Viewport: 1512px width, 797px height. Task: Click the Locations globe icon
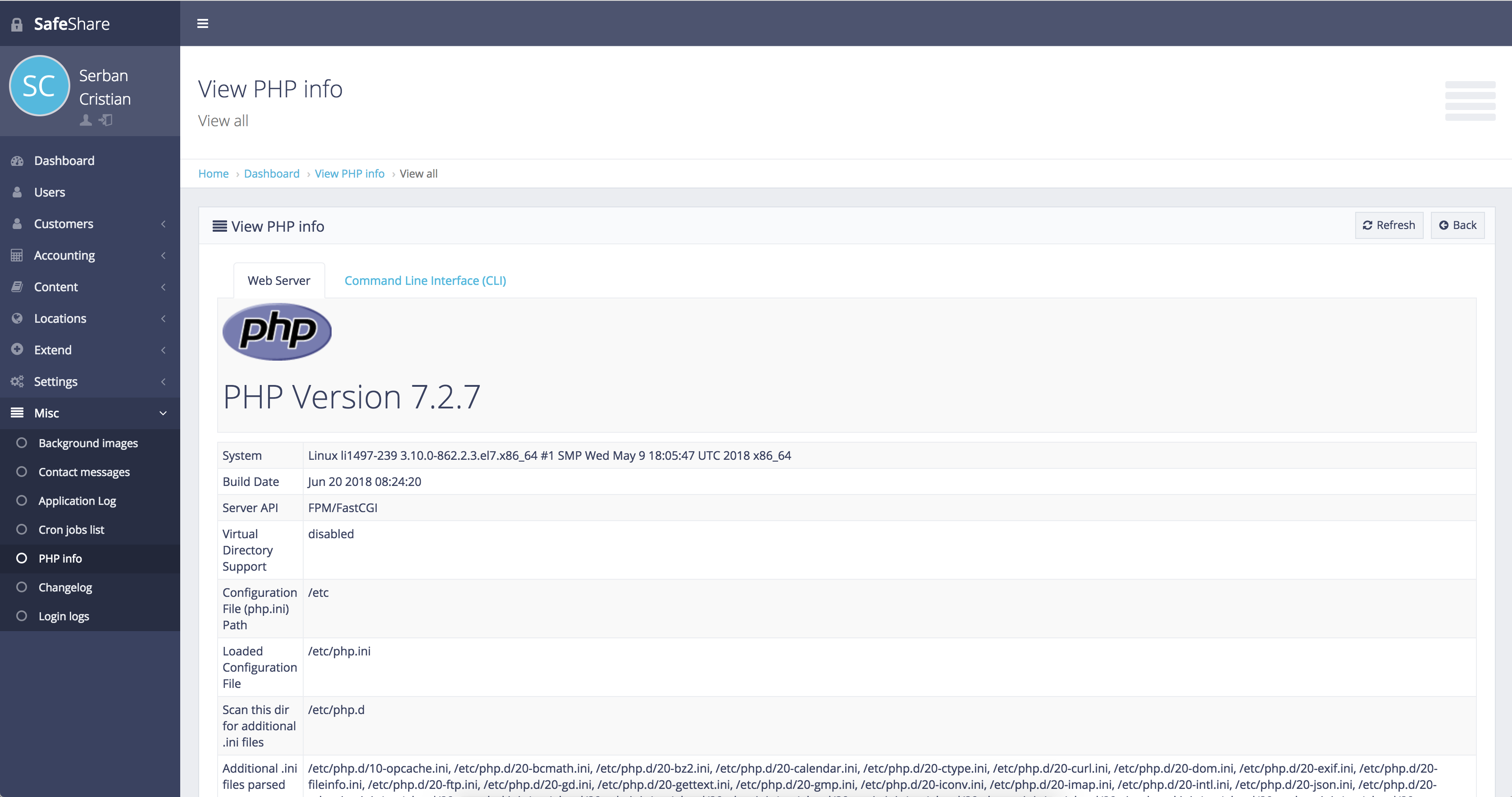click(17, 318)
